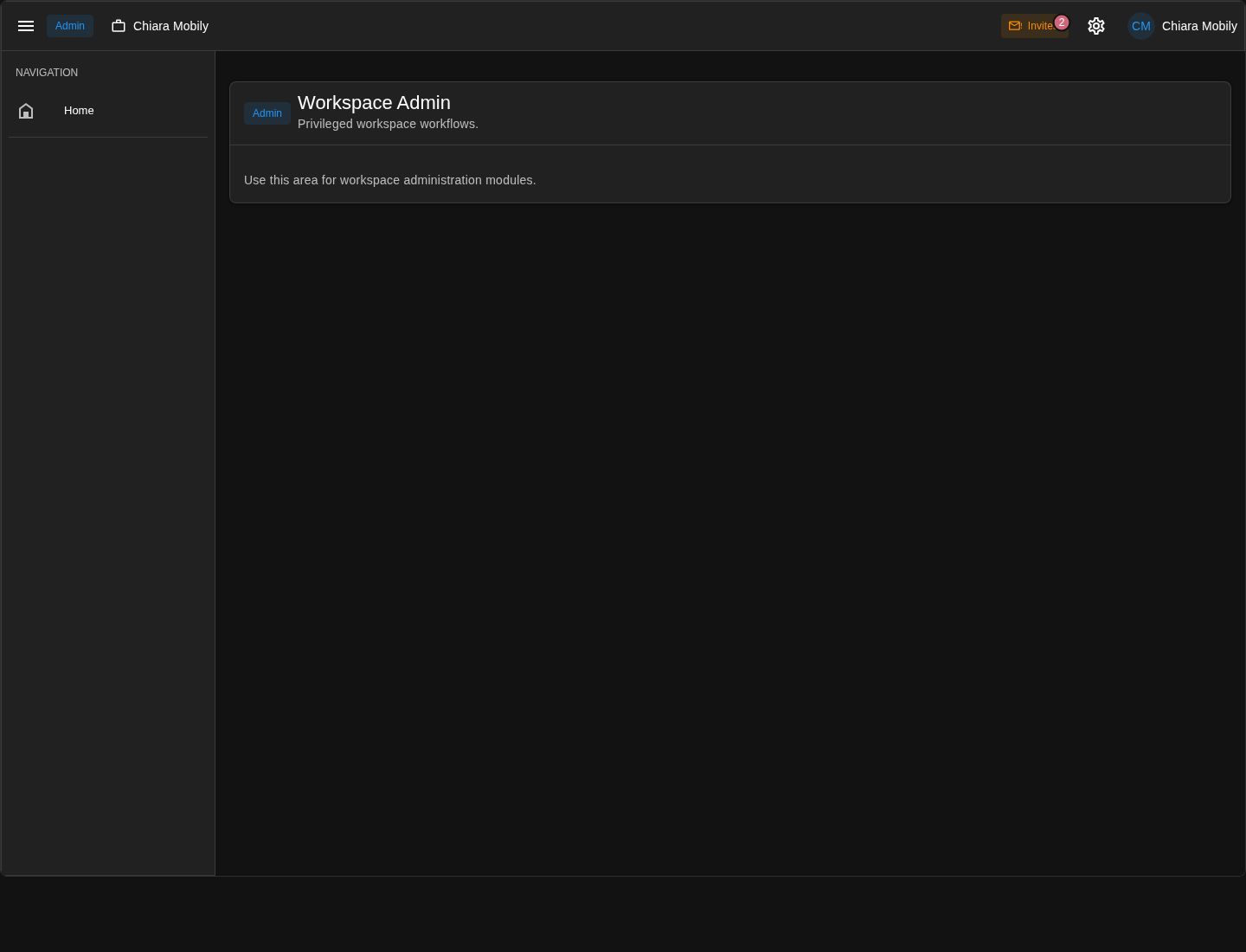Go to Home in navigation
Viewport: 1246px width, 952px height.
[108, 111]
